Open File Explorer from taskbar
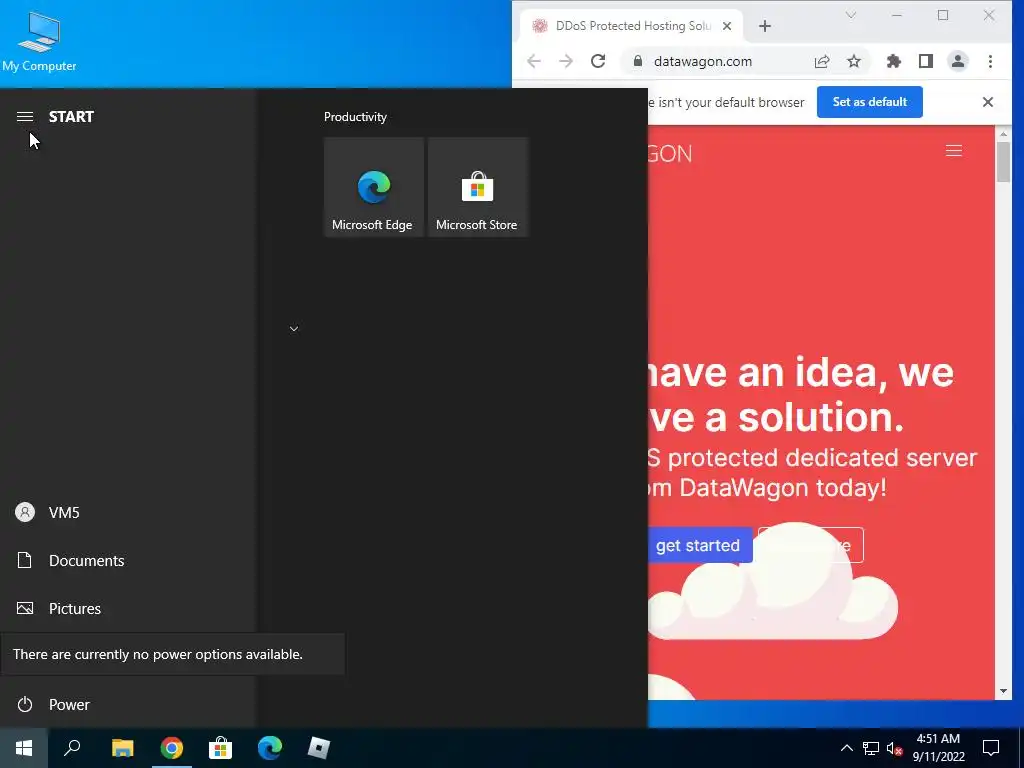 [x=122, y=748]
